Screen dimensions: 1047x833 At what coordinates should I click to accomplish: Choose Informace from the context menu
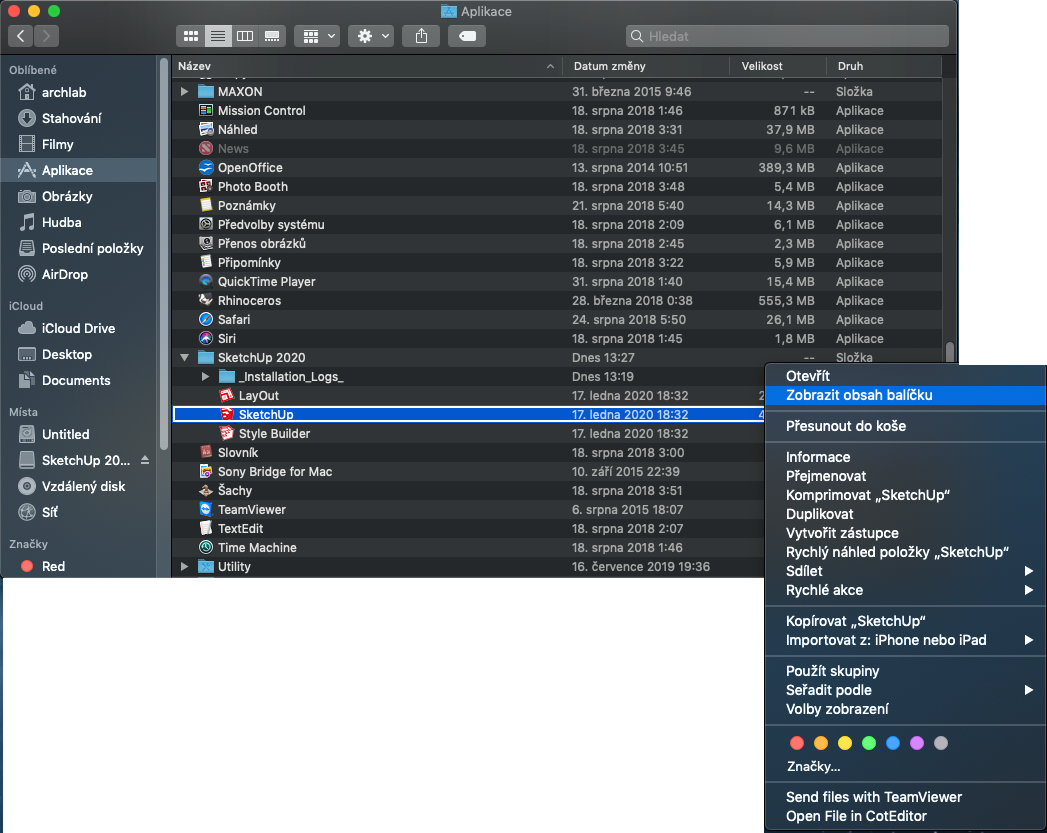pos(905,457)
